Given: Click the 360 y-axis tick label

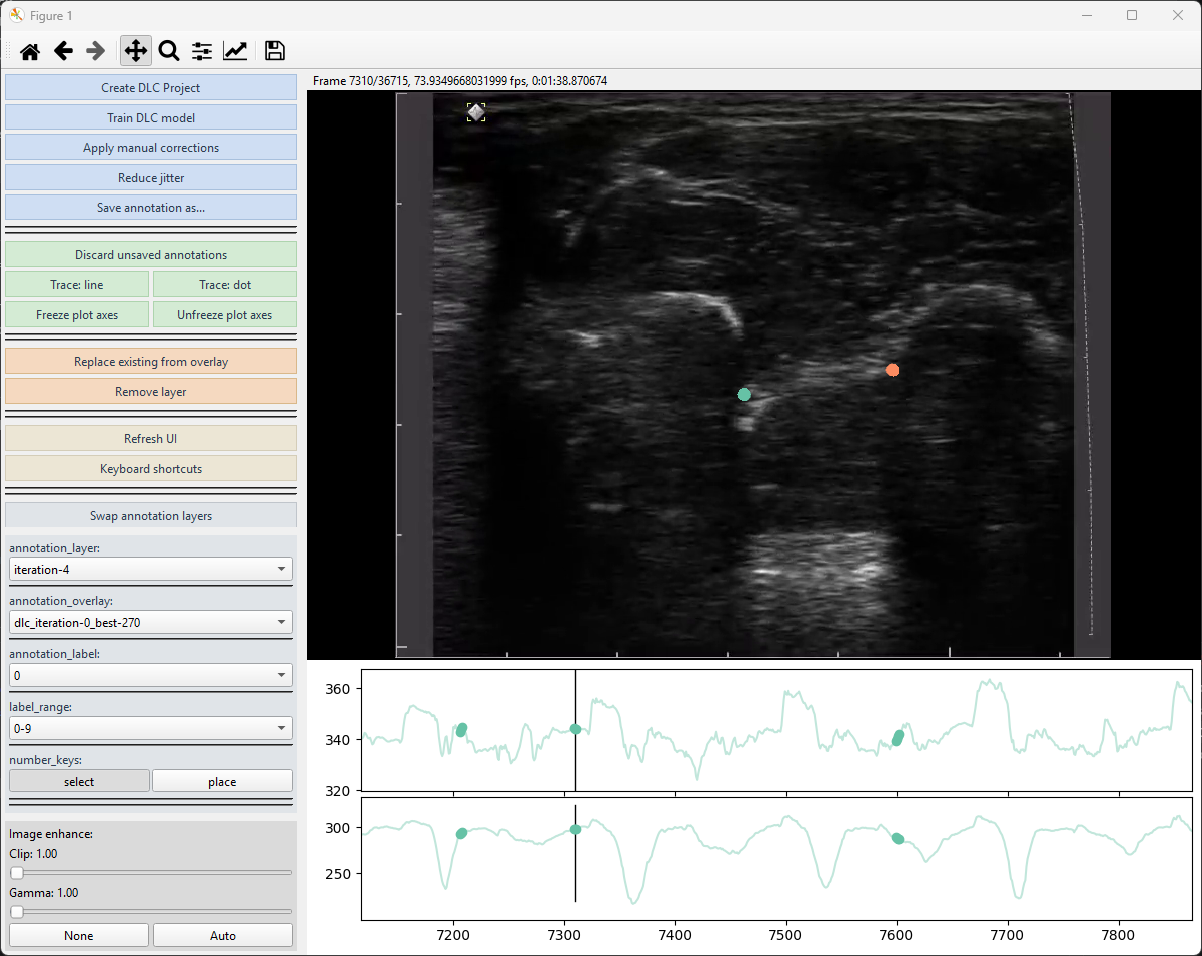Looking at the screenshot, I should (337, 689).
